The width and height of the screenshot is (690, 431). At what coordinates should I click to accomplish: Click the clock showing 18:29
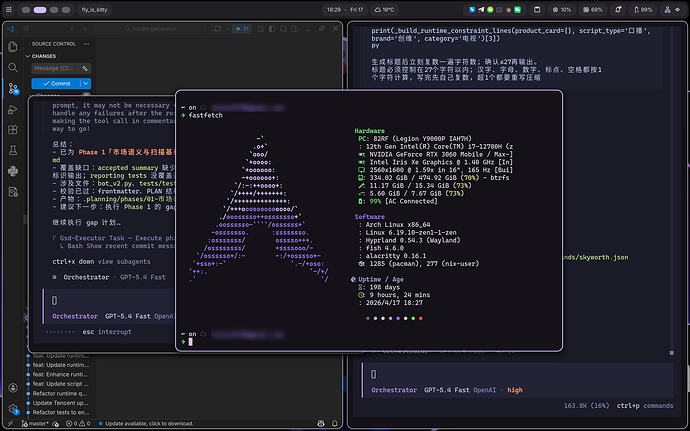pyautogui.click(x=334, y=9)
